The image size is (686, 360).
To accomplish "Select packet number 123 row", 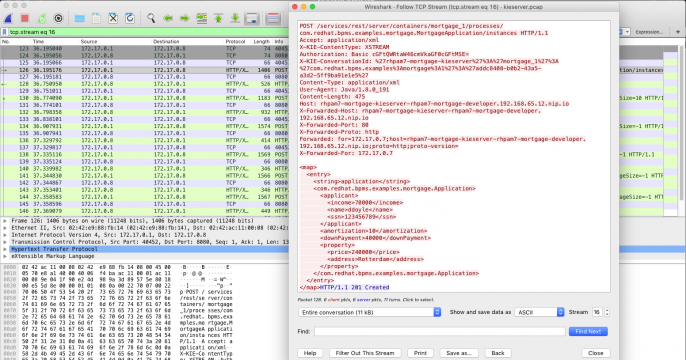I will pos(144,49).
